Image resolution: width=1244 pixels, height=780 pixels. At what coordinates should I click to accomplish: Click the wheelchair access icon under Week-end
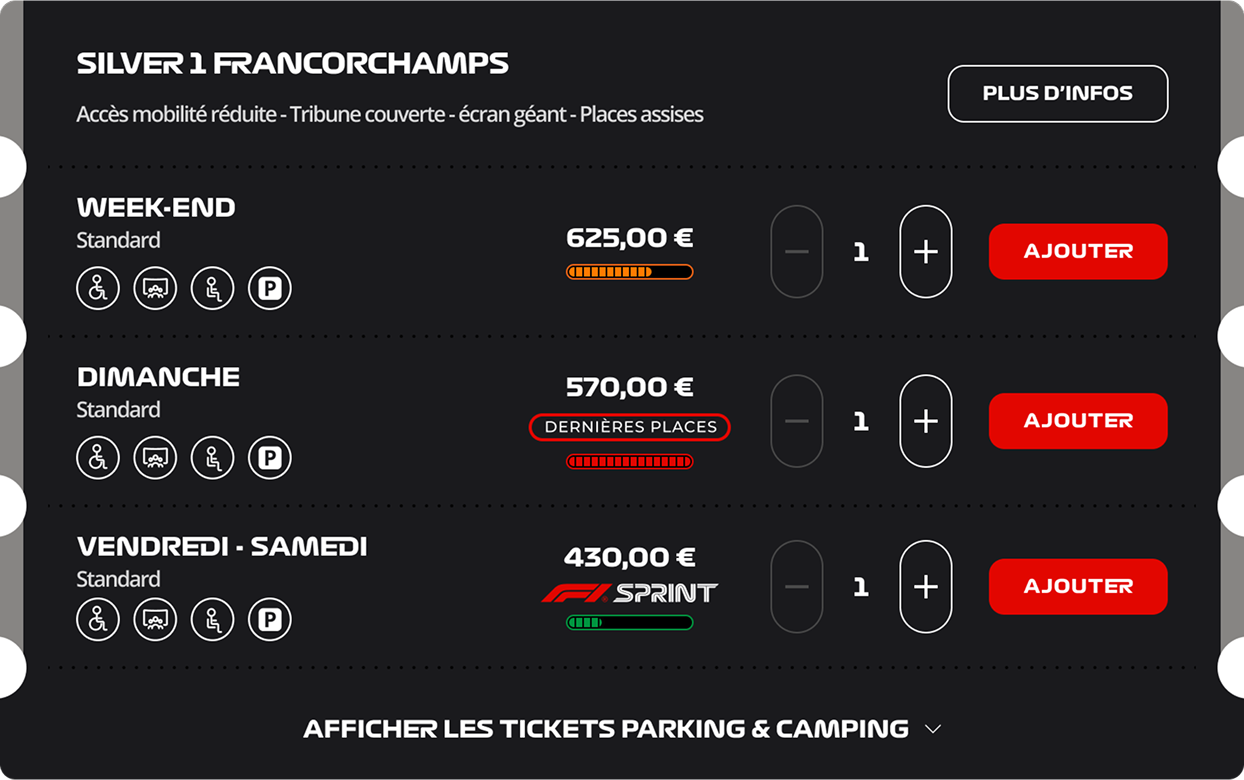click(98, 289)
